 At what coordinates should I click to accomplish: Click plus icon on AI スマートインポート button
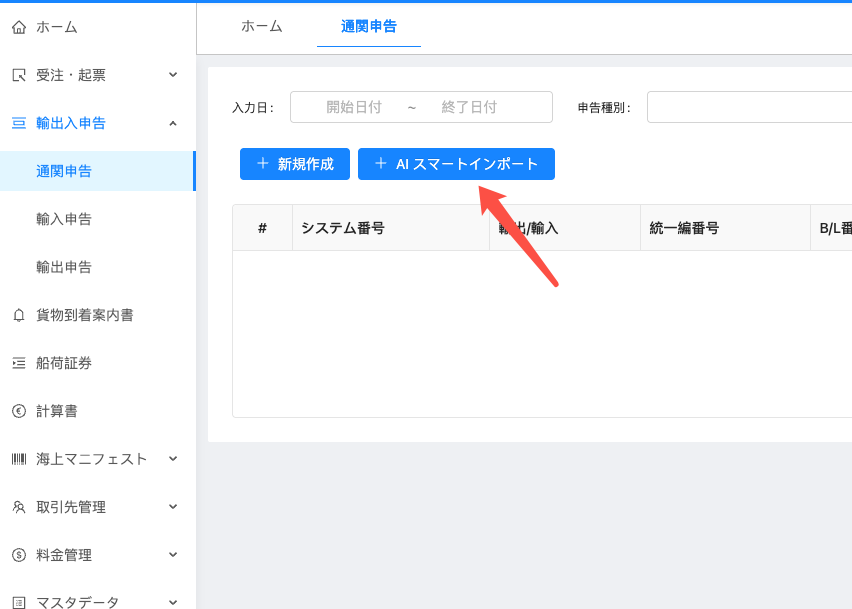(x=381, y=164)
